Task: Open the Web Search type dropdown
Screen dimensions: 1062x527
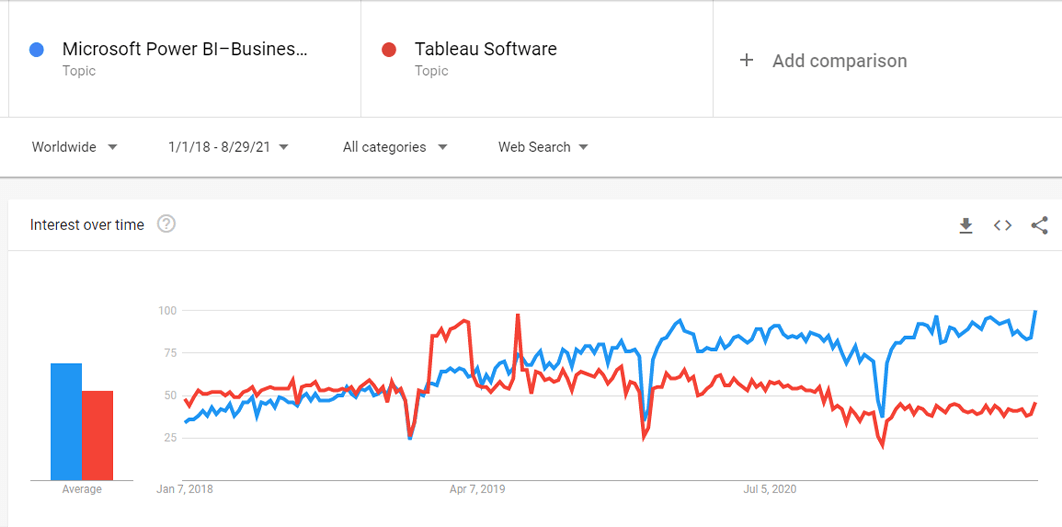Action: tap(543, 147)
